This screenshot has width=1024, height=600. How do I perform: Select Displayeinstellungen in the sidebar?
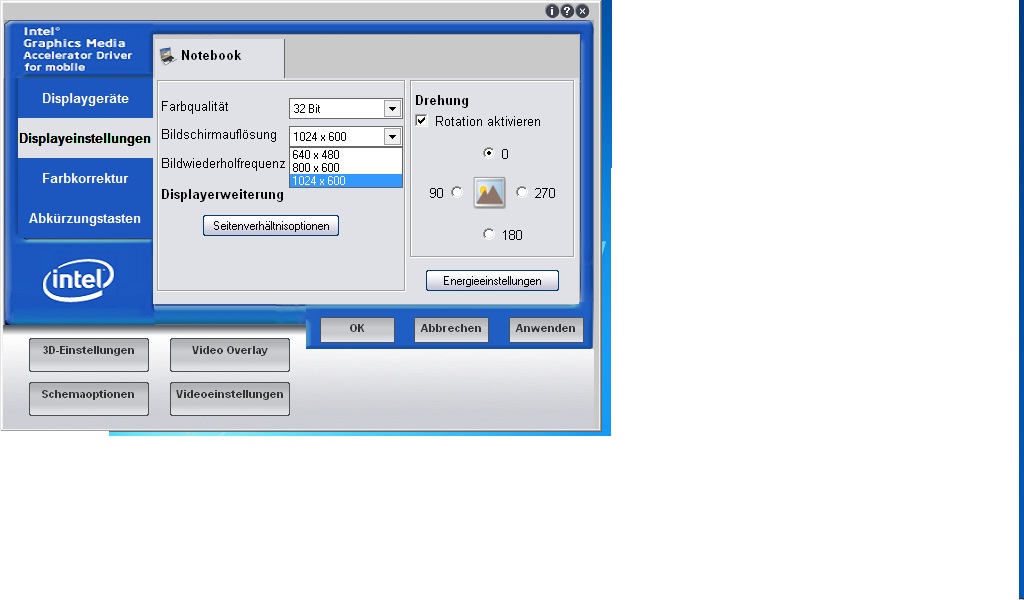[85, 138]
